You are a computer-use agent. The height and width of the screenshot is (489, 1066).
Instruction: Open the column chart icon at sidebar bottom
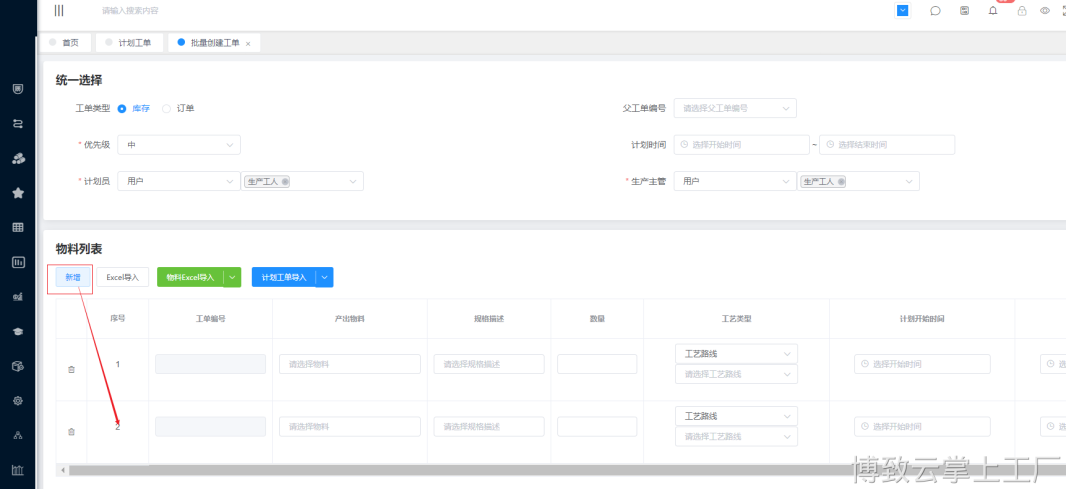coord(18,470)
